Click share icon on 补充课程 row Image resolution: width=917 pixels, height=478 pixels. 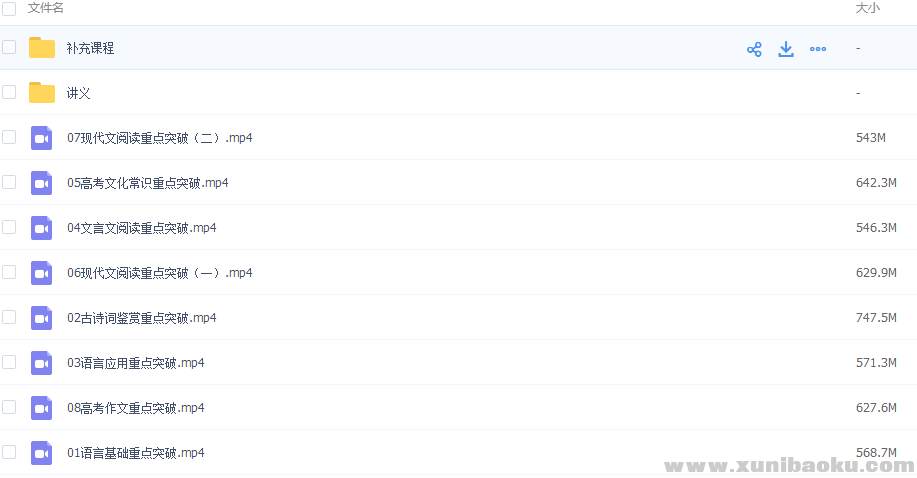[x=754, y=49]
